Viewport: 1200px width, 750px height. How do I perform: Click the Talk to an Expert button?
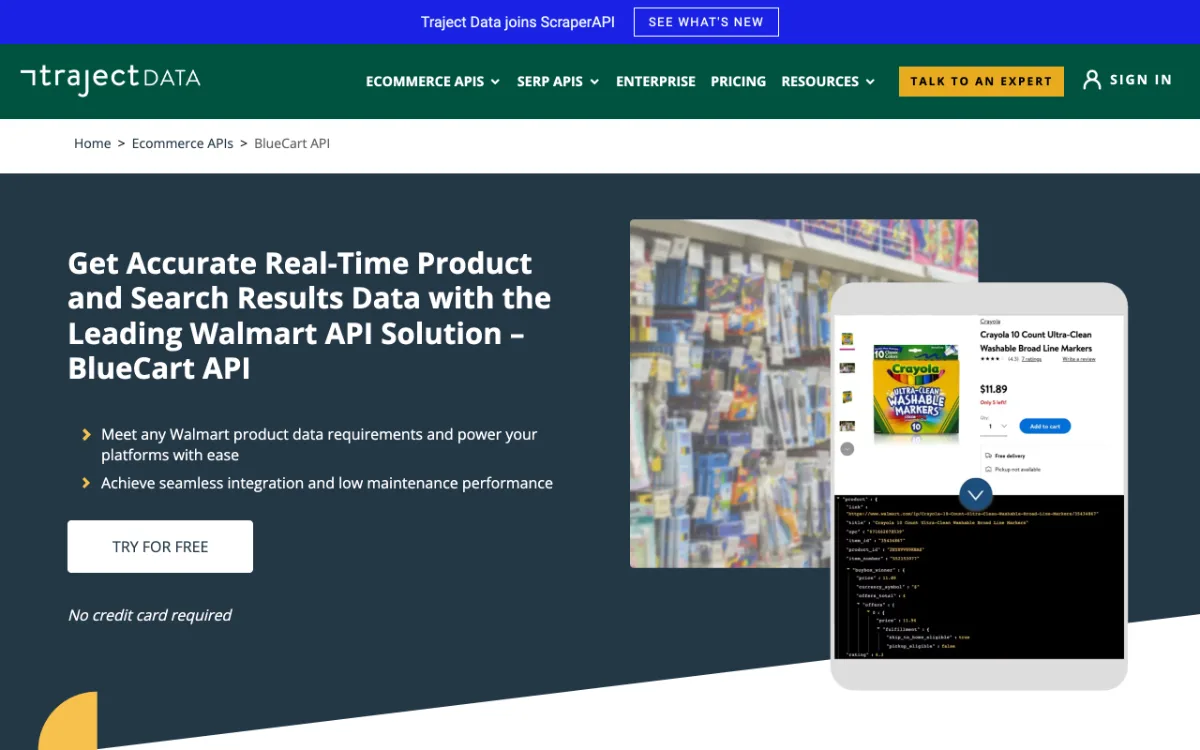pyautogui.click(x=981, y=81)
